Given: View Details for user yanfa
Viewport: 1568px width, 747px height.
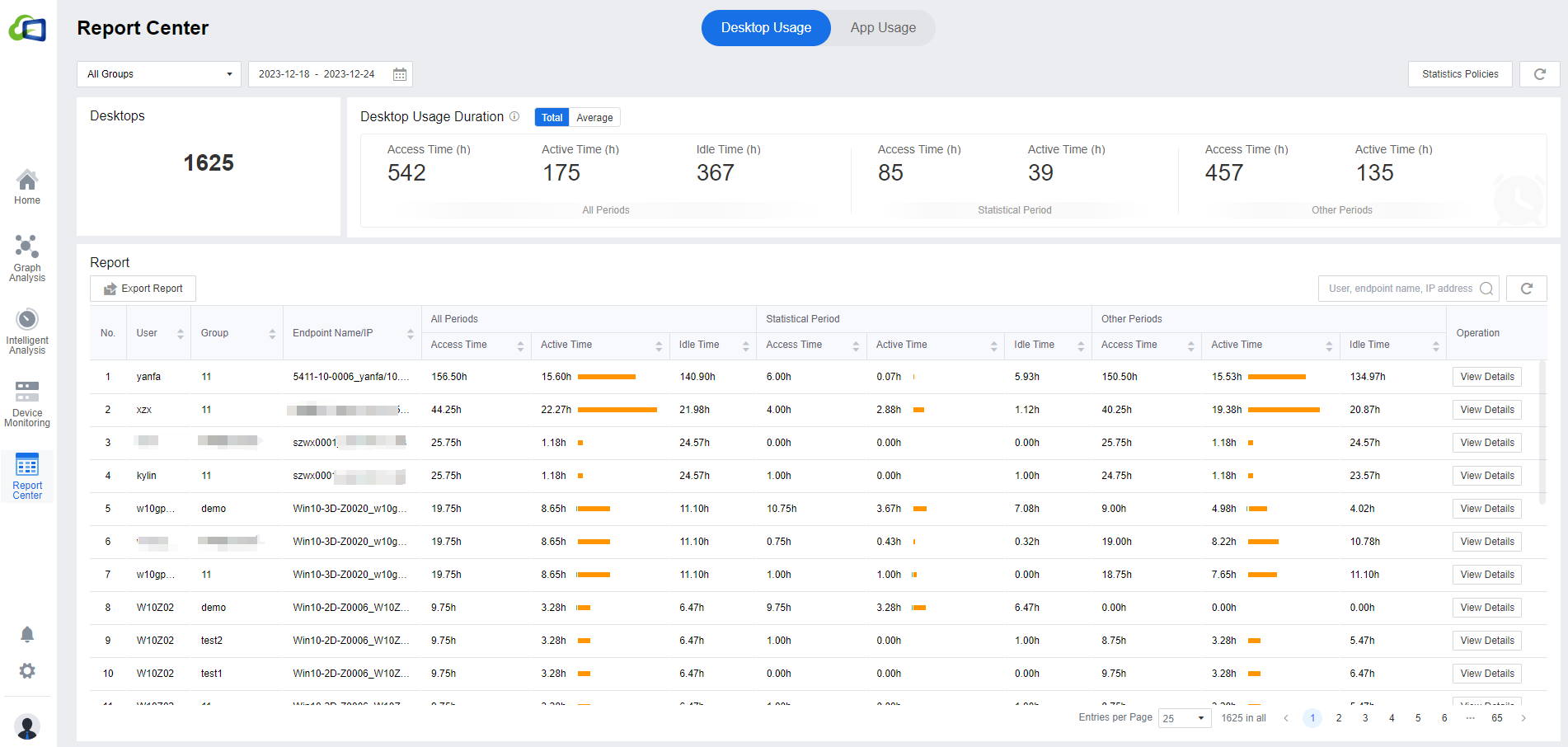Looking at the screenshot, I should click(x=1486, y=377).
